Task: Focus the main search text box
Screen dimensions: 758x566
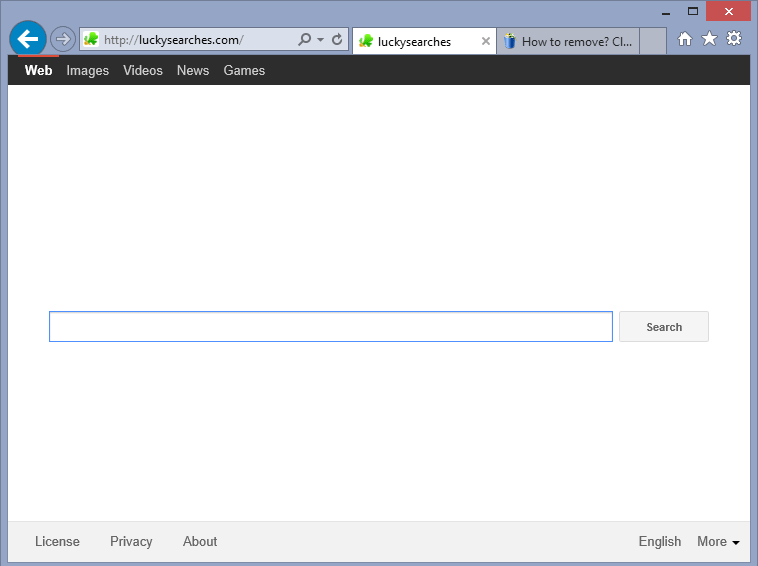Action: [x=331, y=327]
